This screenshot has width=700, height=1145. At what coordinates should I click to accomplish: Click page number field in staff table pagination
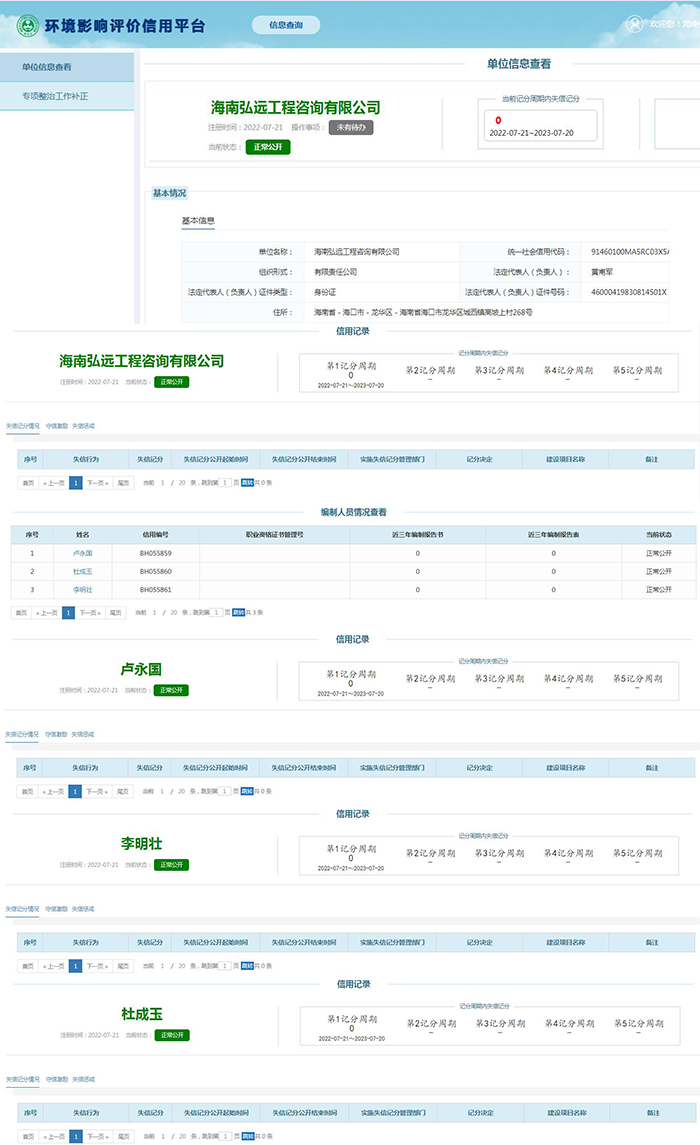[x=224, y=612]
